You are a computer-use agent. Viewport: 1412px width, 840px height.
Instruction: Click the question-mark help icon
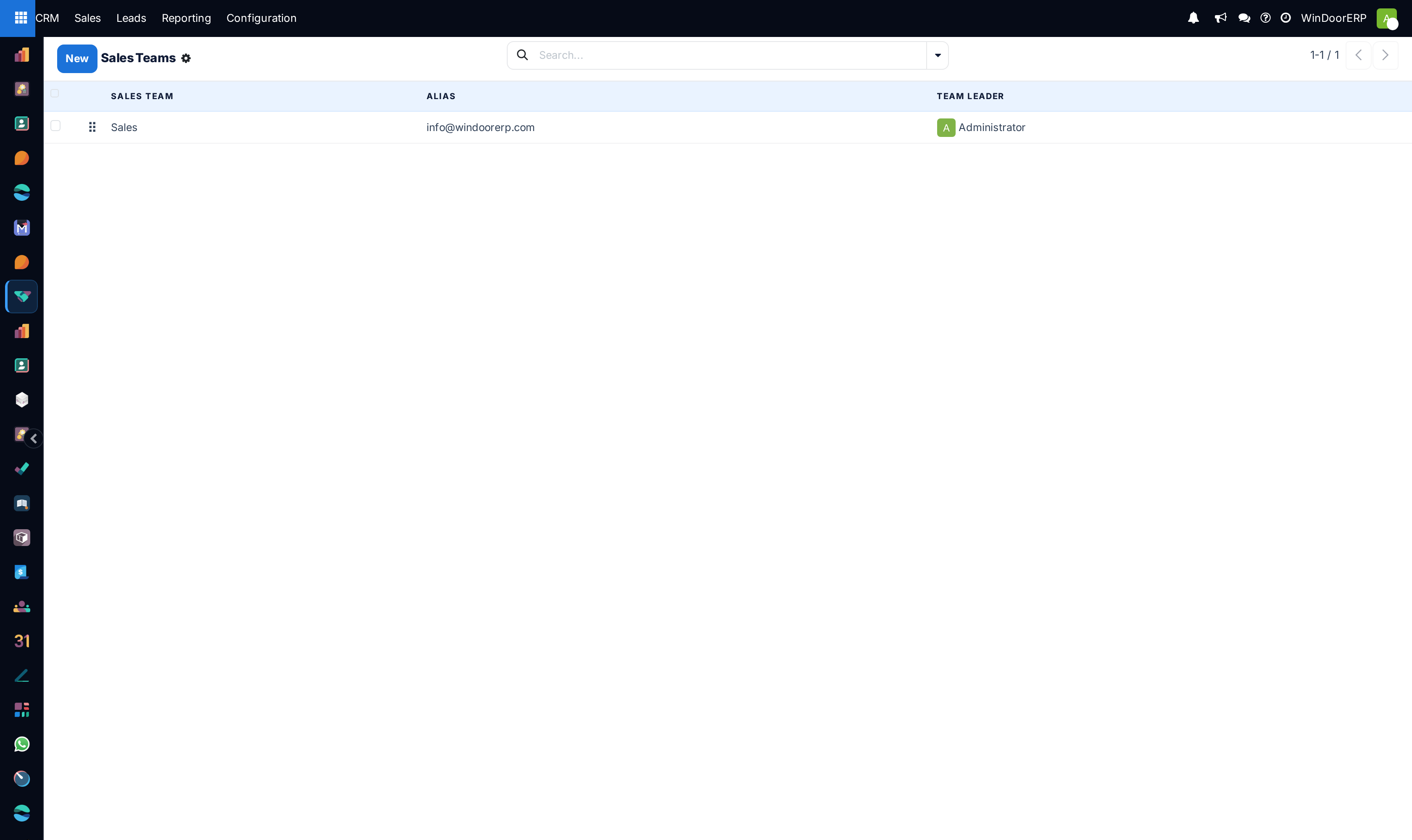tap(1265, 18)
